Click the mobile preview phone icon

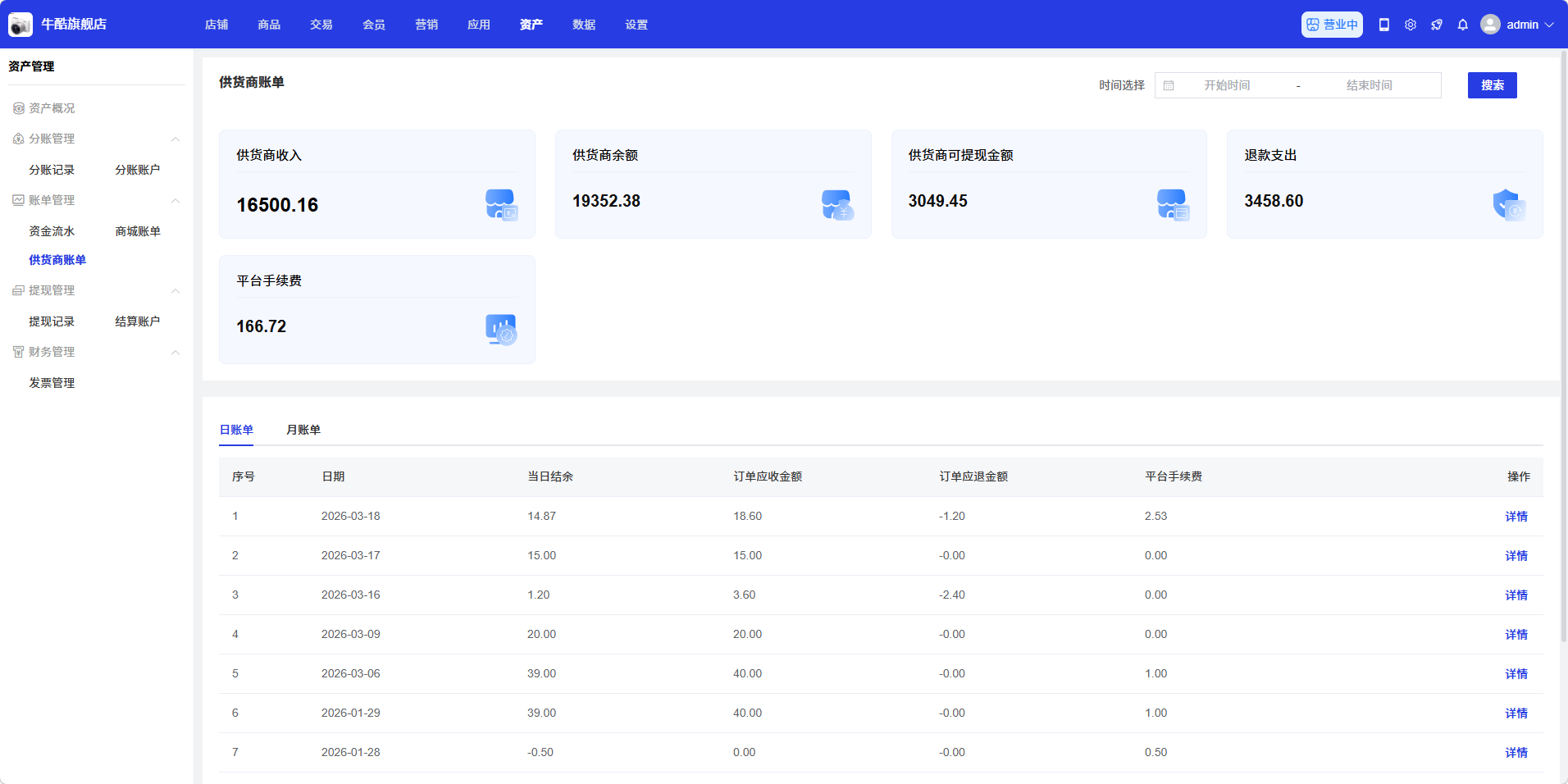pos(1384,25)
